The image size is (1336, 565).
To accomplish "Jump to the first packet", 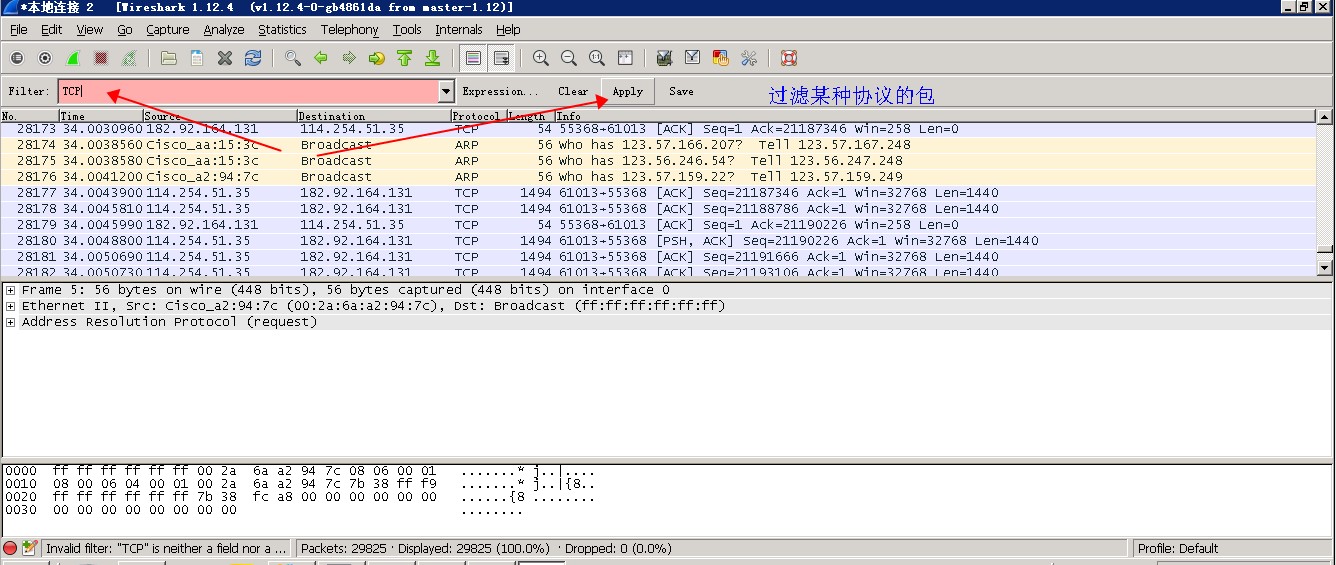I will tap(404, 58).
